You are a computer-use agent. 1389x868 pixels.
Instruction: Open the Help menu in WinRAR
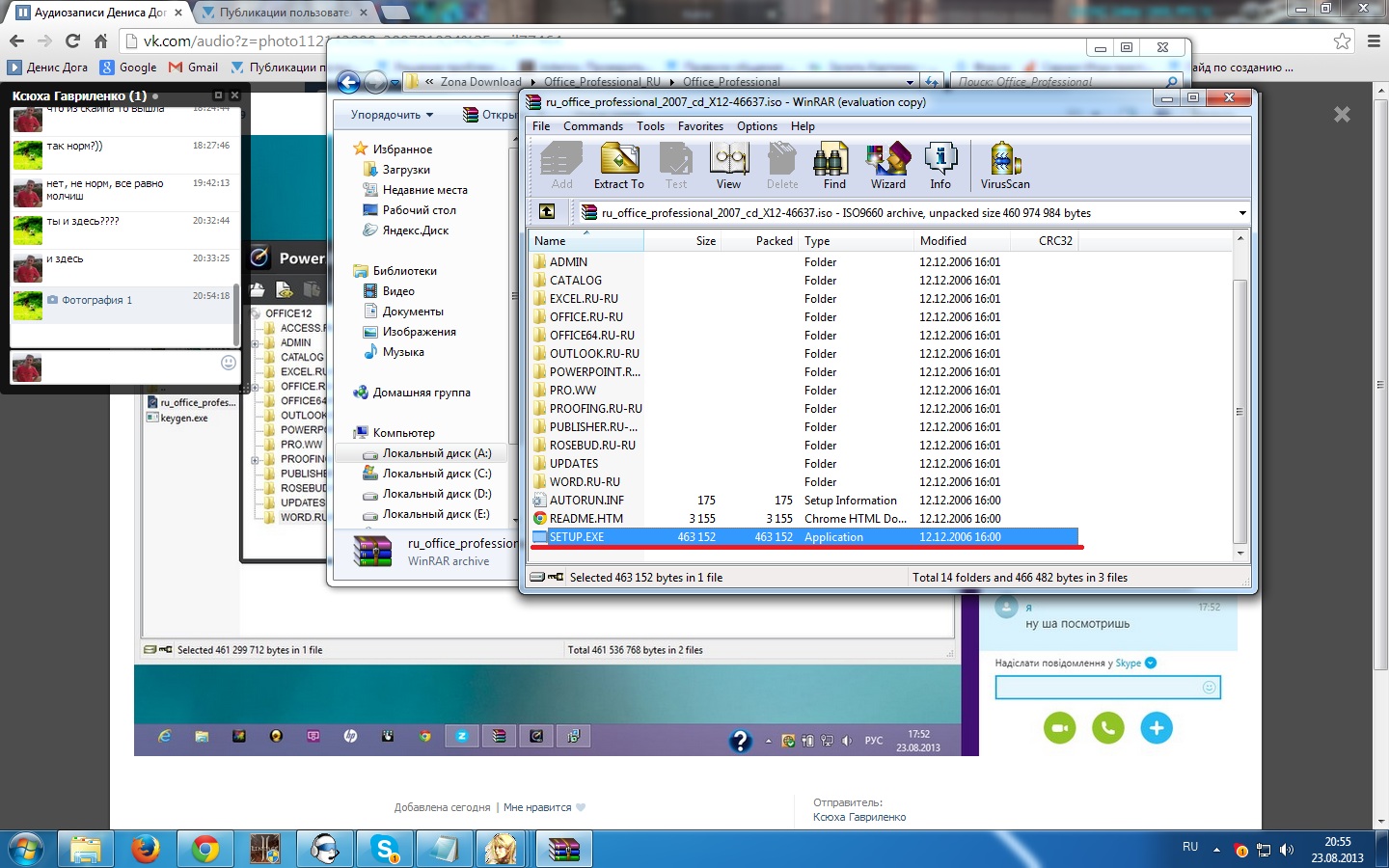[803, 126]
